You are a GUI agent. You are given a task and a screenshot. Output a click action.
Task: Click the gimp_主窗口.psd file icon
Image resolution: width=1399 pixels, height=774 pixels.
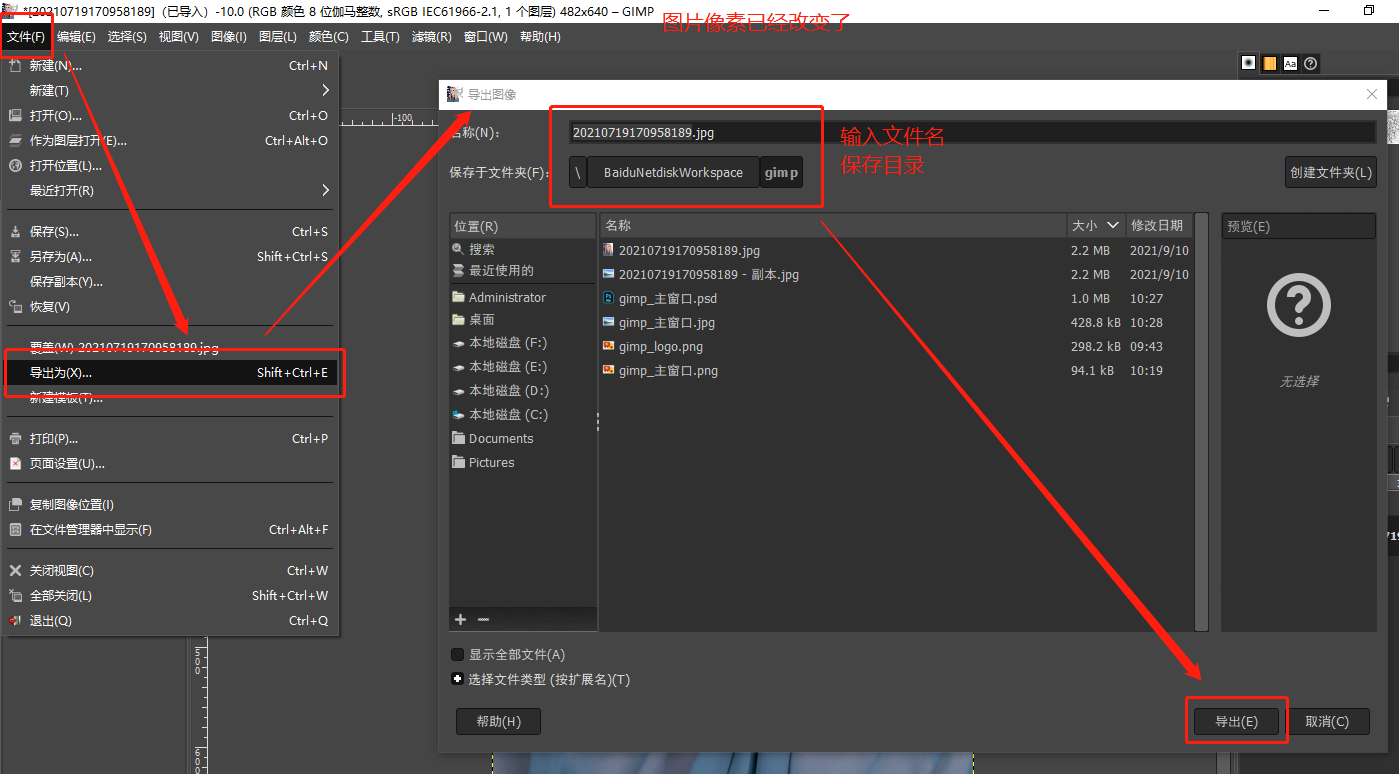coord(609,299)
